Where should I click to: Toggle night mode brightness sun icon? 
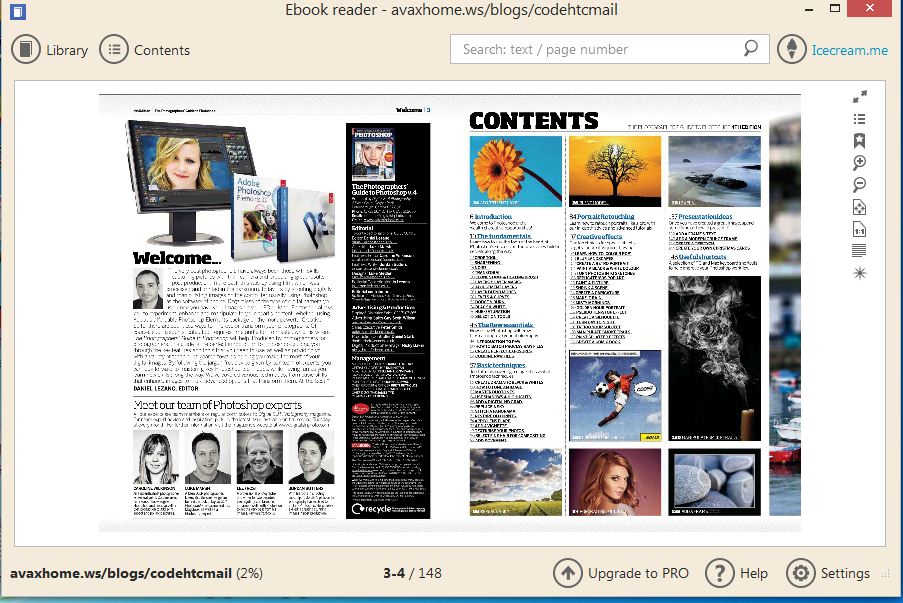[x=859, y=272]
